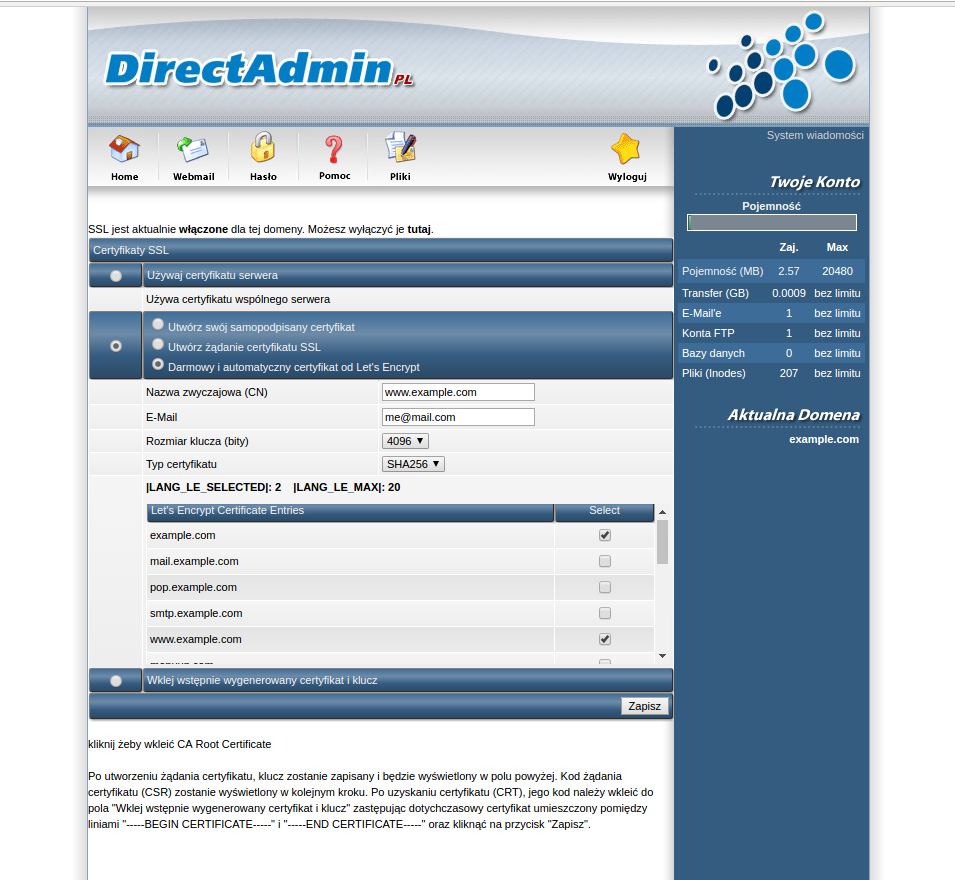Viewport: 955px width, 880px height.
Task: Click the System wiadomości link
Action: point(814,135)
